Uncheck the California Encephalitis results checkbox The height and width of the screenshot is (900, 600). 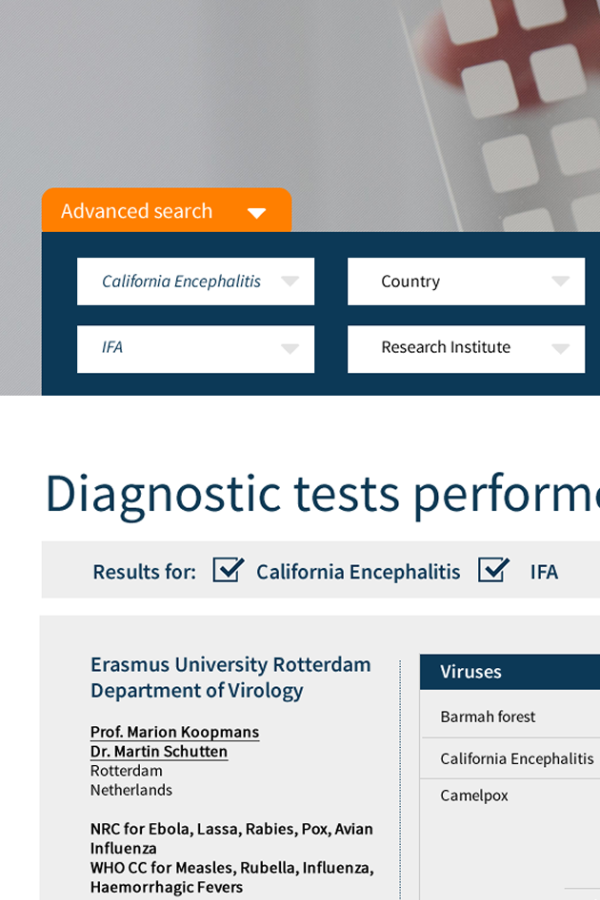(228, 570)
